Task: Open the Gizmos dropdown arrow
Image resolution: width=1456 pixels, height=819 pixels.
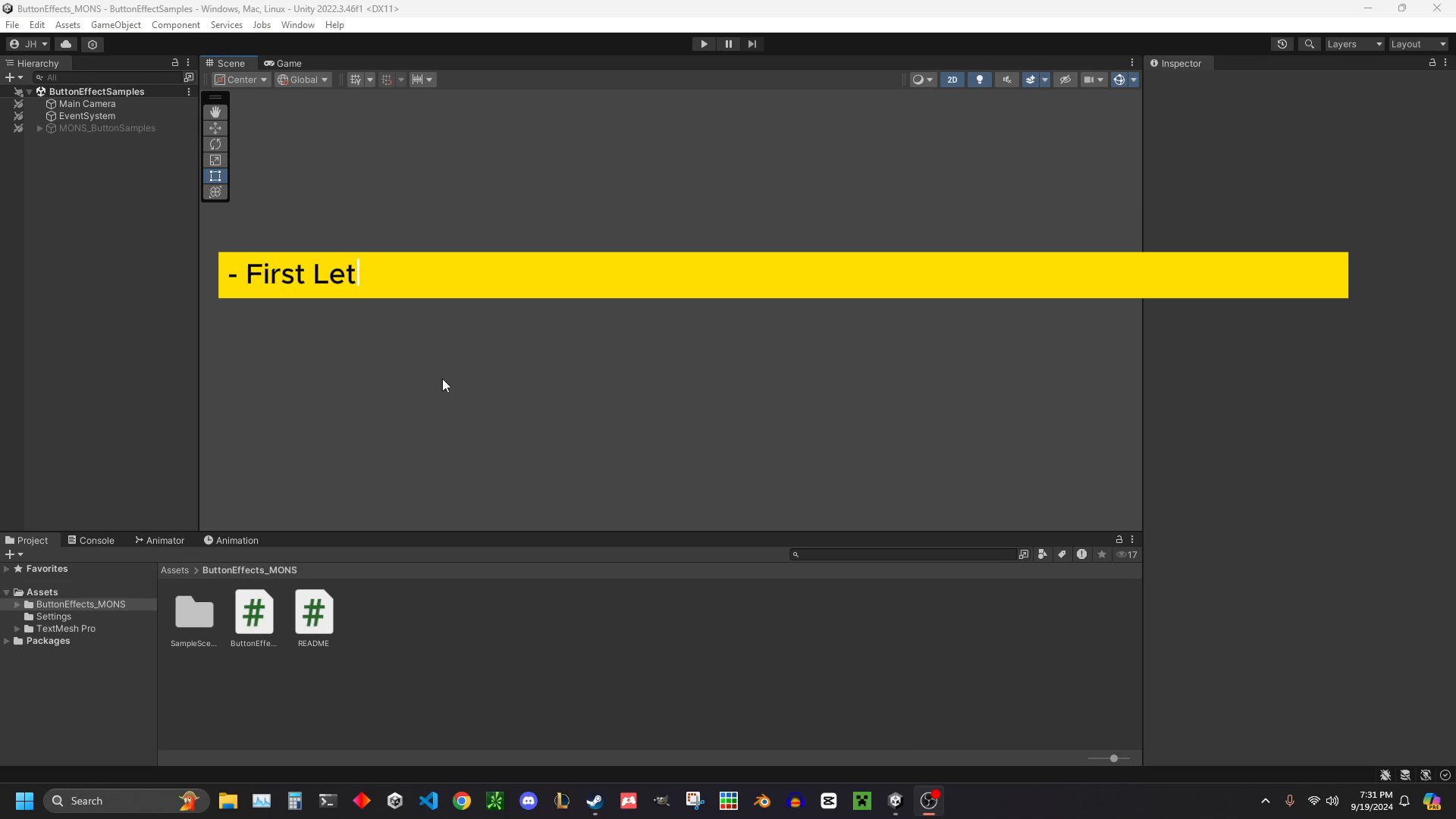Action: tap(1134, 80)
